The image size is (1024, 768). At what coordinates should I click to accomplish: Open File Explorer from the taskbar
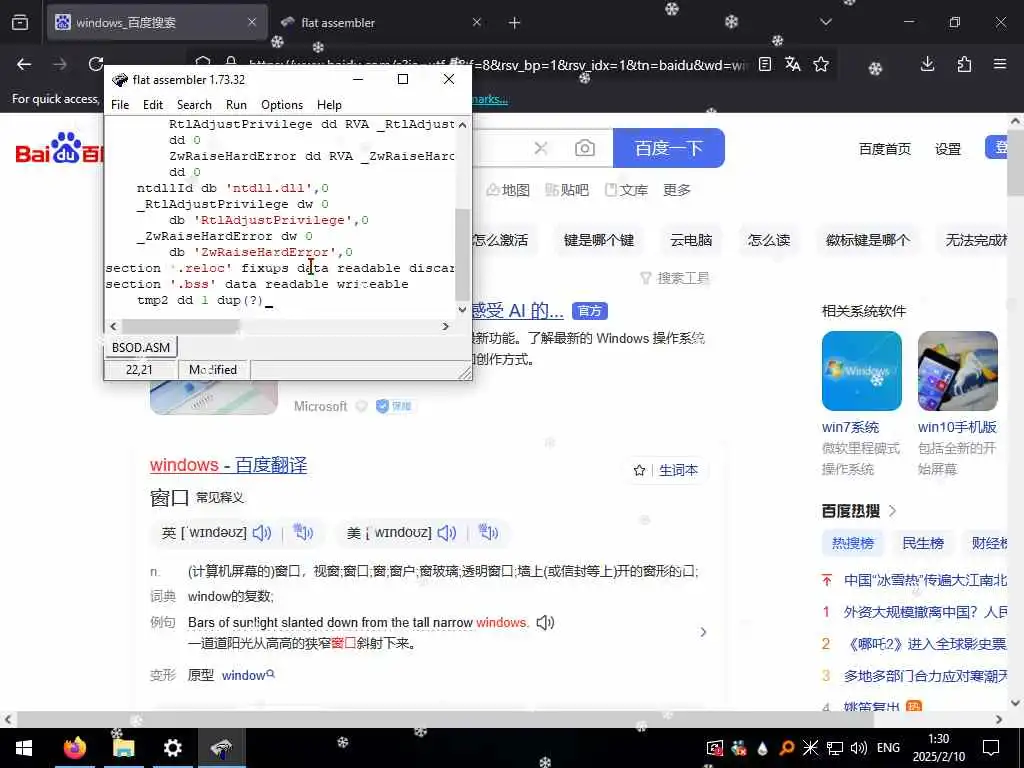pyautogui.click(x=123, y=748)
